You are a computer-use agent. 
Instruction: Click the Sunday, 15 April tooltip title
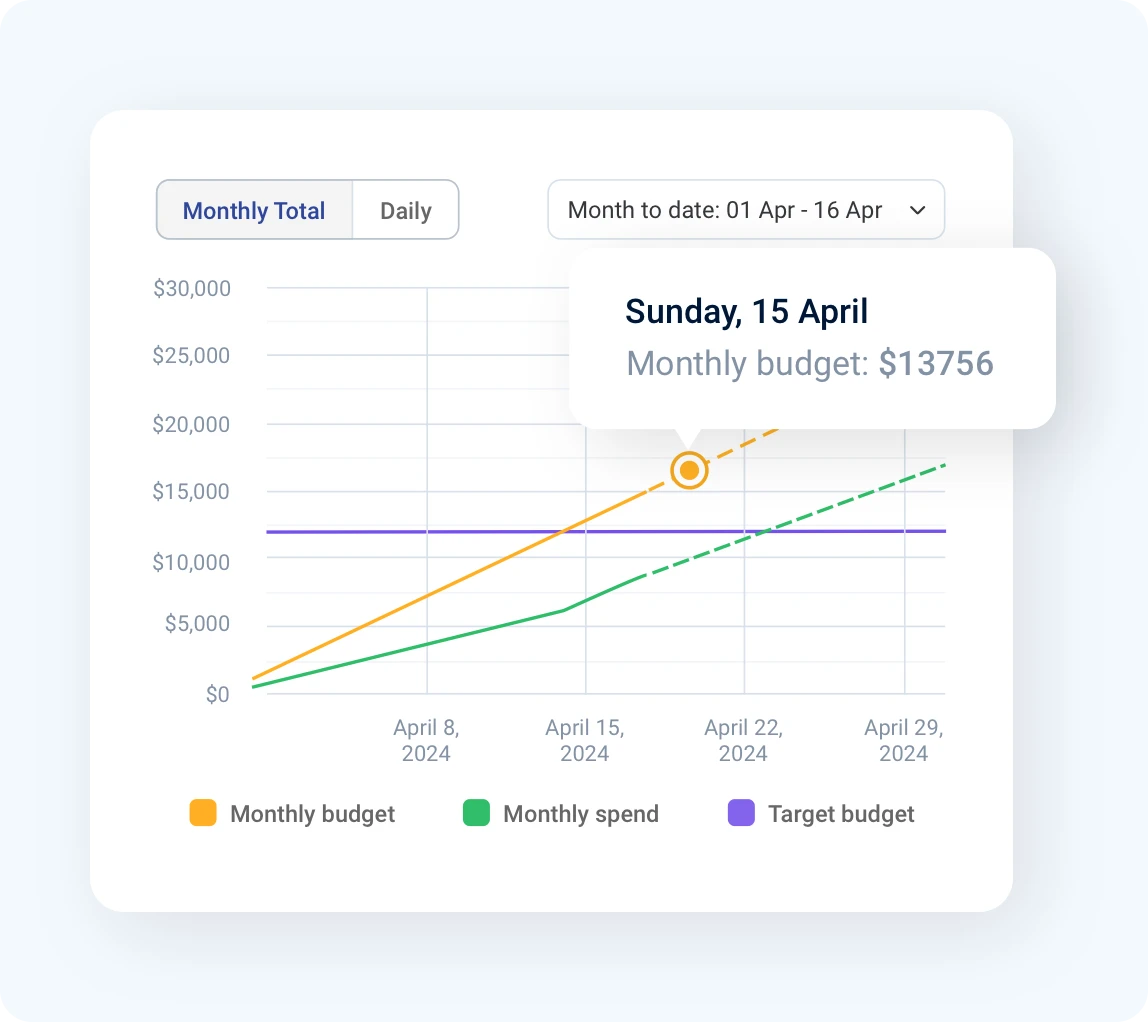click(746, 312)
